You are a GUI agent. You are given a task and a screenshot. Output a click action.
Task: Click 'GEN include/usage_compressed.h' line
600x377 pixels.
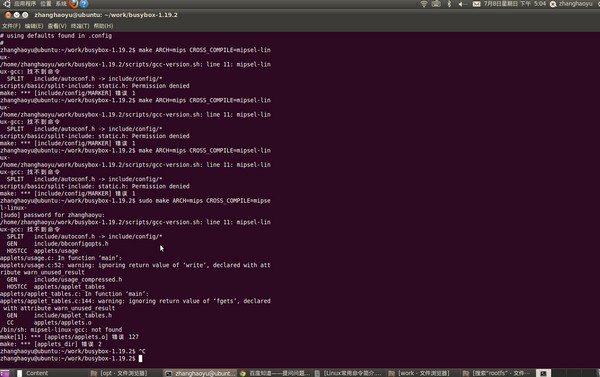[64, 280]
